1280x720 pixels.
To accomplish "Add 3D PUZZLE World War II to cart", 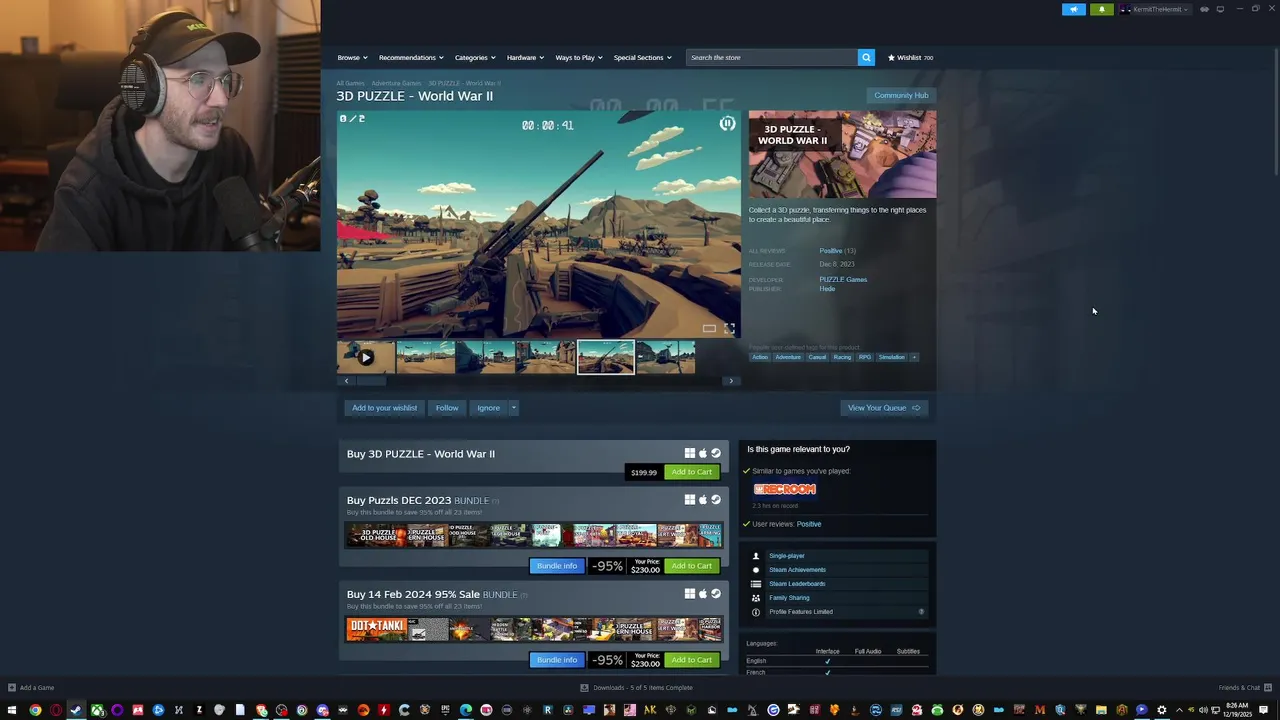I will 691,472.
